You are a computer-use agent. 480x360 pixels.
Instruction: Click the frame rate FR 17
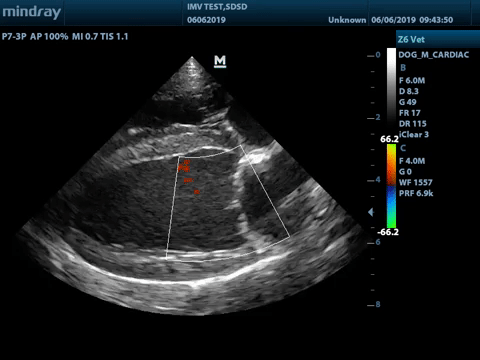(x=410, y=113)
